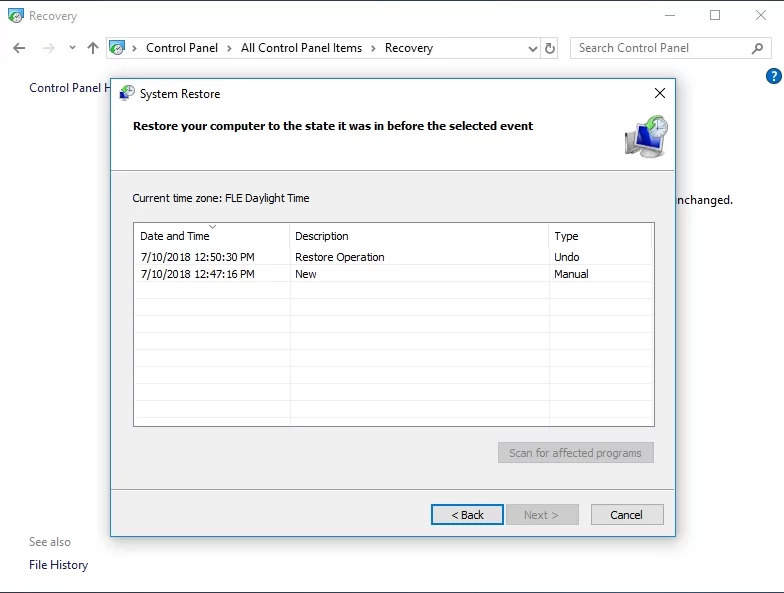Maximize the Recovery window
Image resolution: width=784 pixels, height=593 pixels.
(x=715, y=16)
